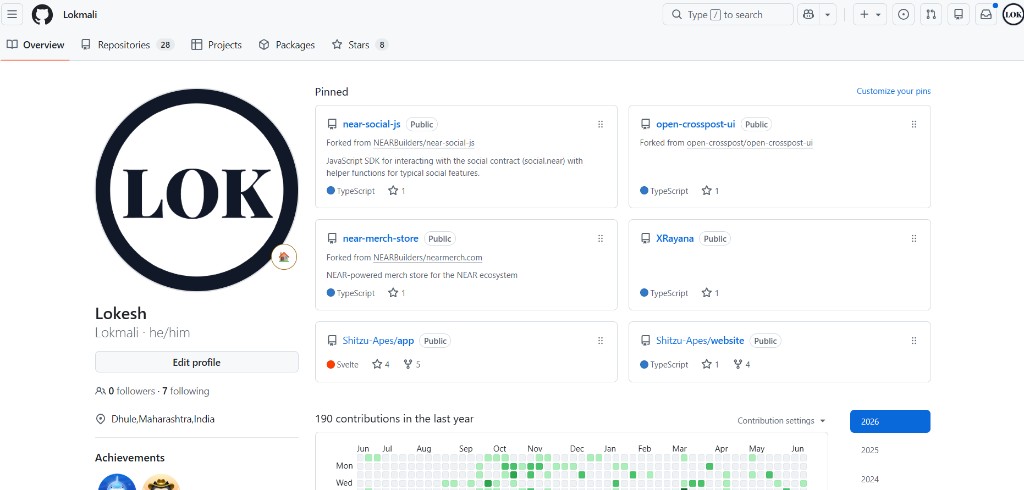Click Customize your pins link
This screenshot has height=490, width=1024.
pyautogui.click(x=893, y=91)
